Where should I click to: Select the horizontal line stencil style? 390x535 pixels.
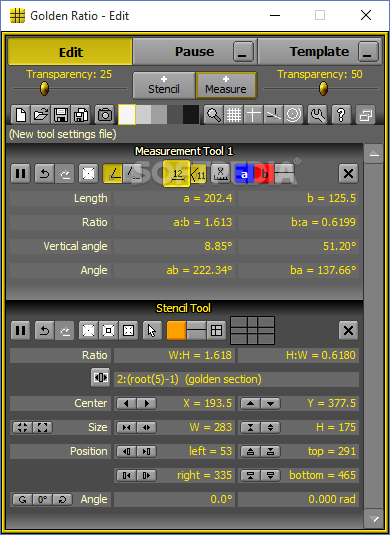(x=196, y=330)
